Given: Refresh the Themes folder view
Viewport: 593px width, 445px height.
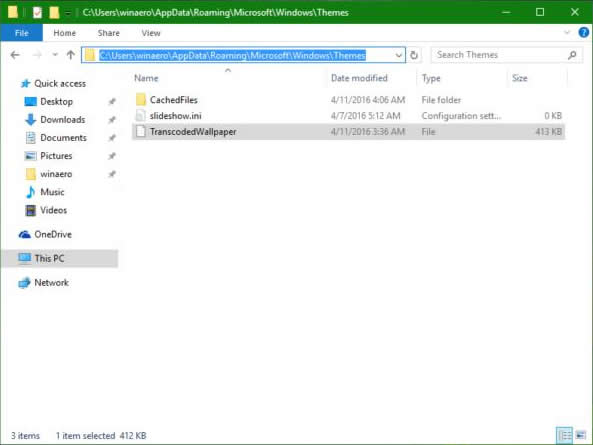Looking at the screenshot, I should [414, 55].
